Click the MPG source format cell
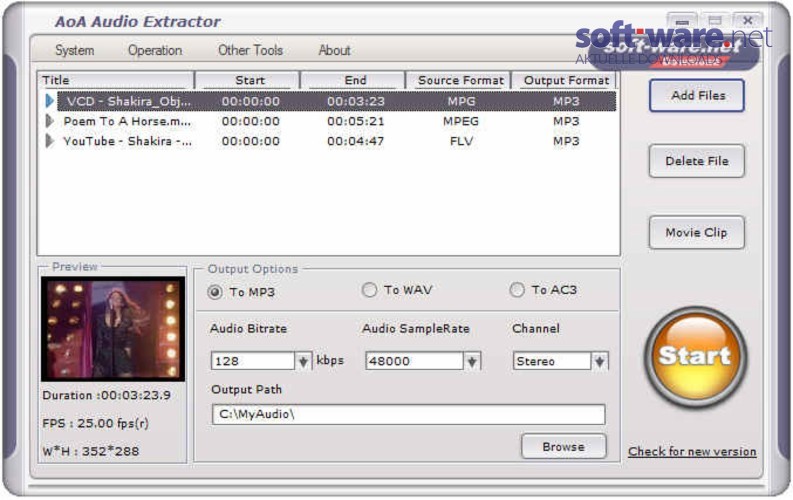793x500 pixels. 461,101
